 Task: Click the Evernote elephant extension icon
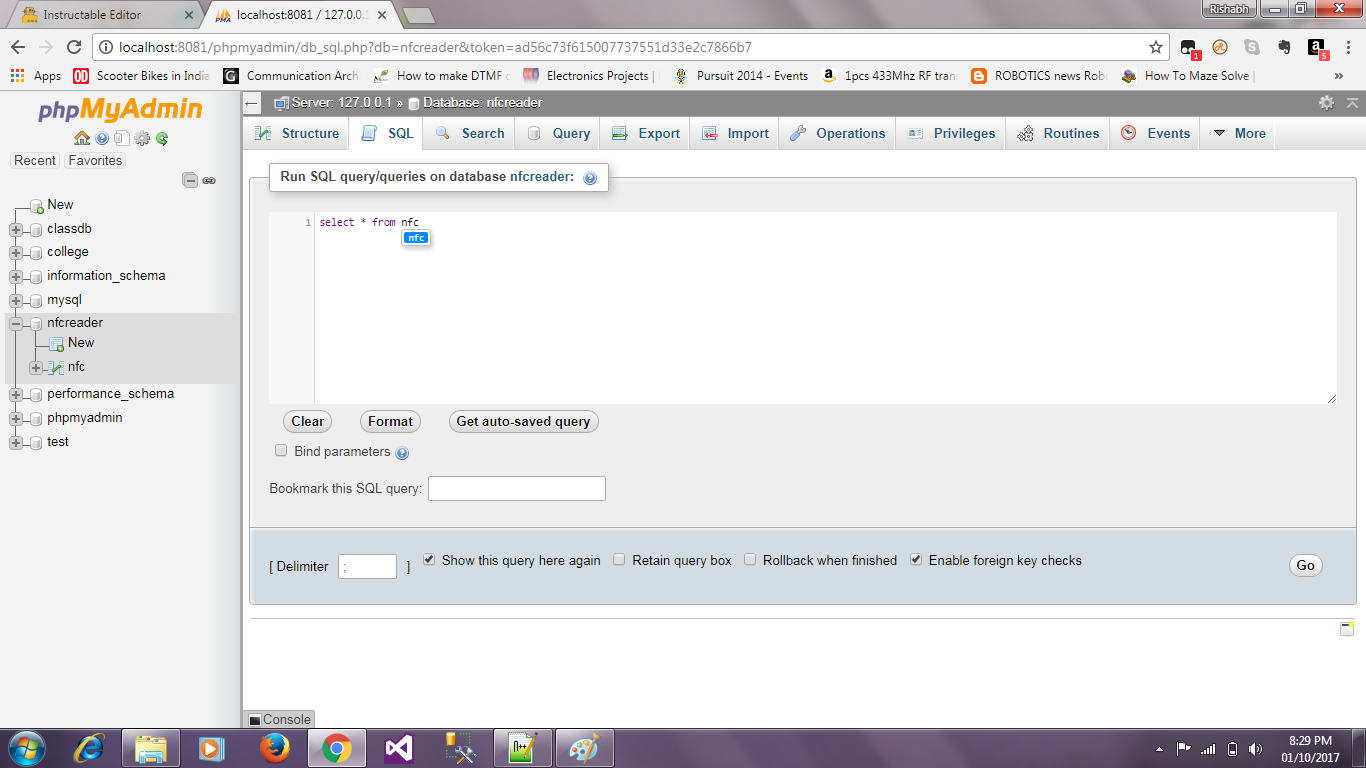(1285, 47)
